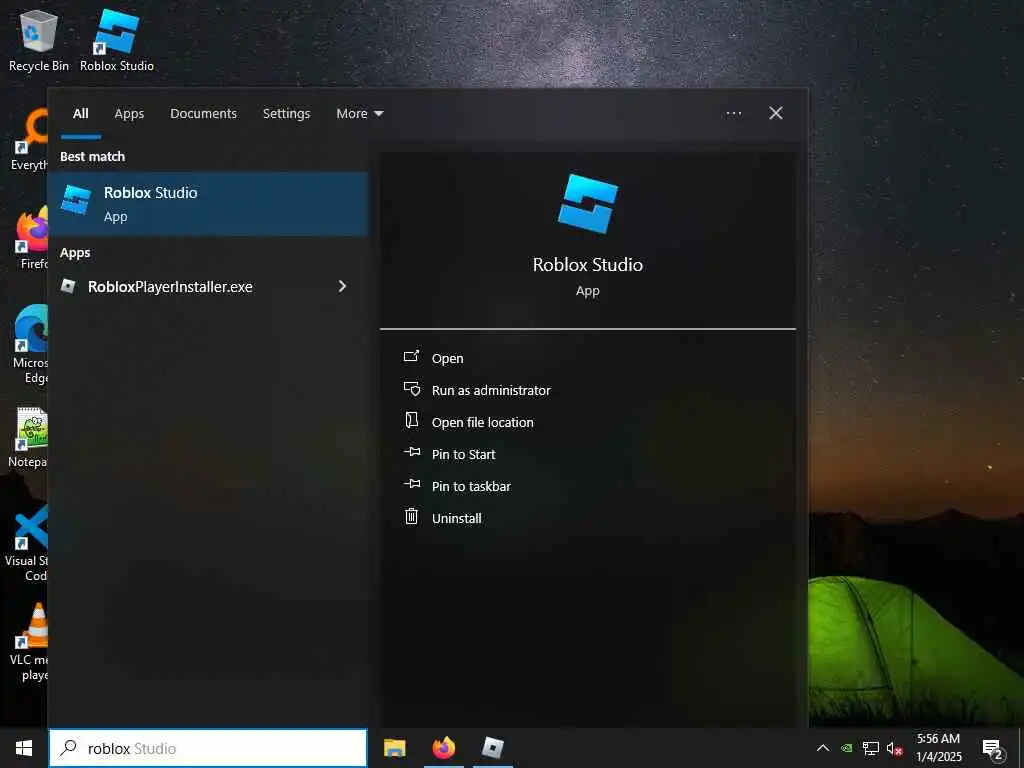Select the All search filter tab
Viewport: 1024px width, 768px height.
point(81,114)
